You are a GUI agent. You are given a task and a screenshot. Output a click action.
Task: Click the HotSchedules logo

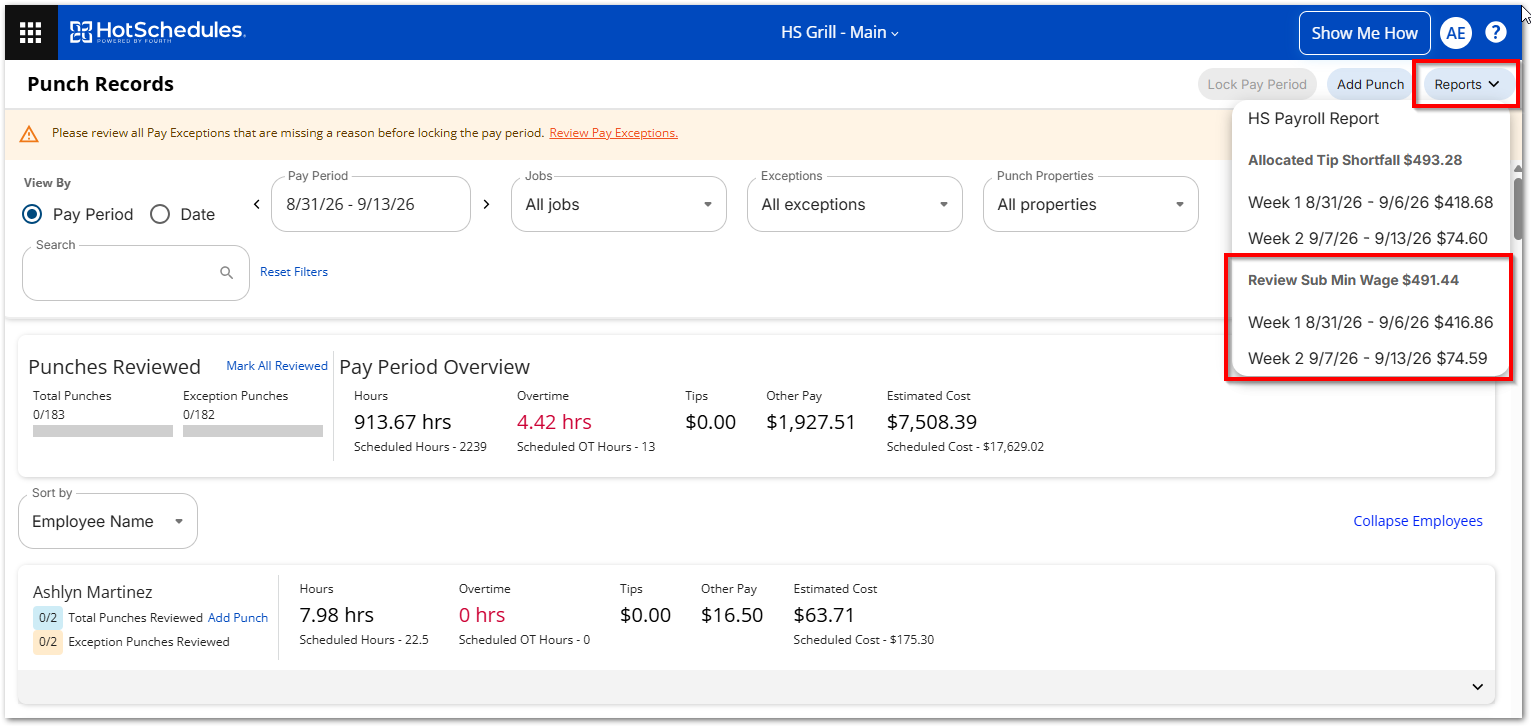[157, 32]
